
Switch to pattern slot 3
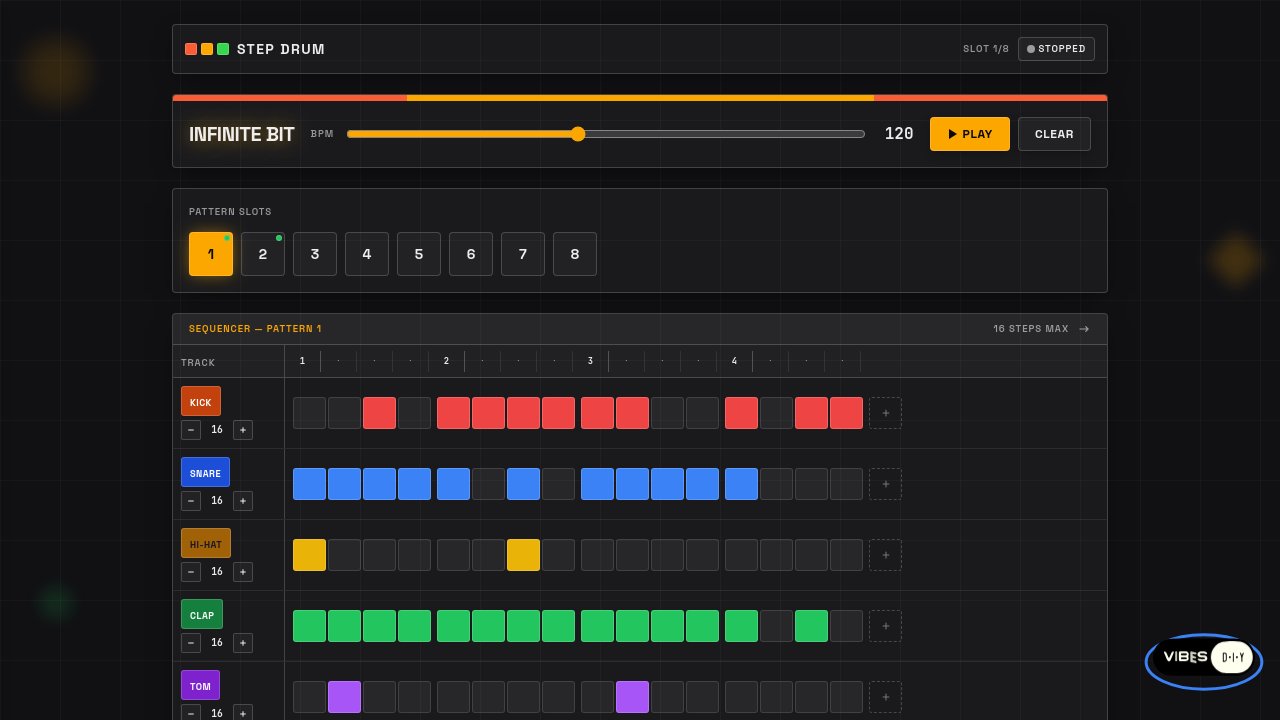pyautogui.click(x=315, y=254)
